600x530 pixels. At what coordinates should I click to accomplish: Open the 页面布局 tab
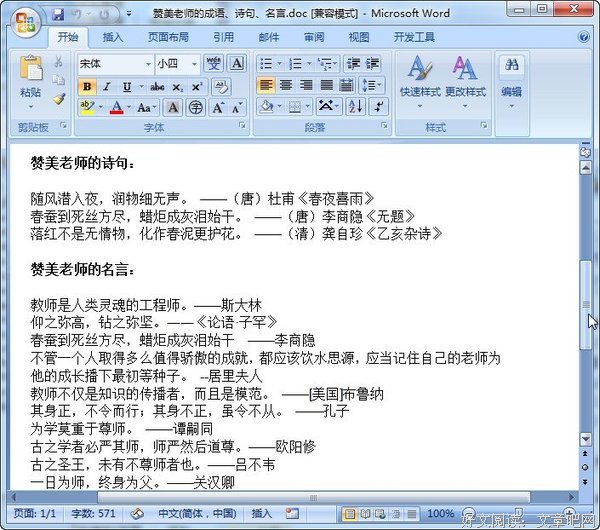point(168,37)
